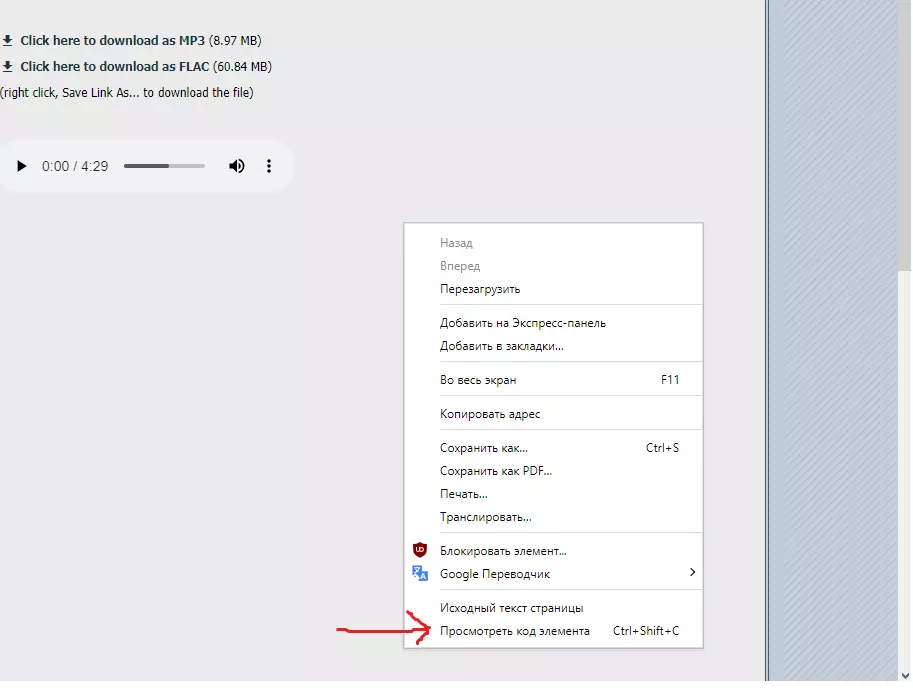Open audio player three-dot options menu

click(x=268, y=167)
